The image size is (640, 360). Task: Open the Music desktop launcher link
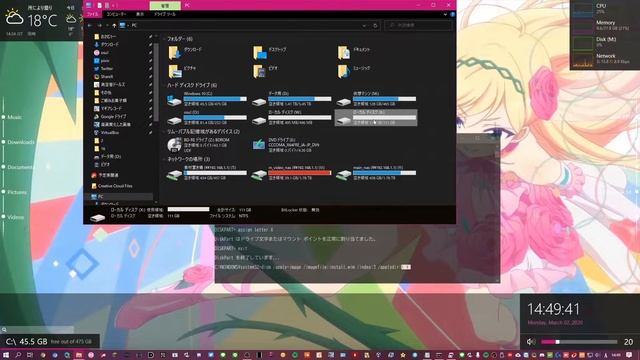(x=14, y=117)
